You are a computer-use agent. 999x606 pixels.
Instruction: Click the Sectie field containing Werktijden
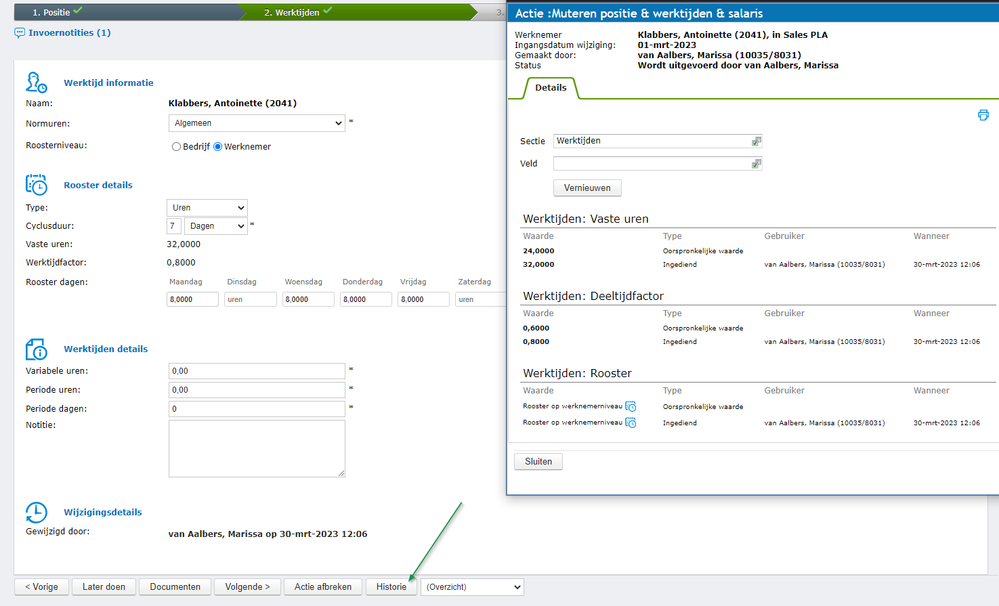(658, 141)
